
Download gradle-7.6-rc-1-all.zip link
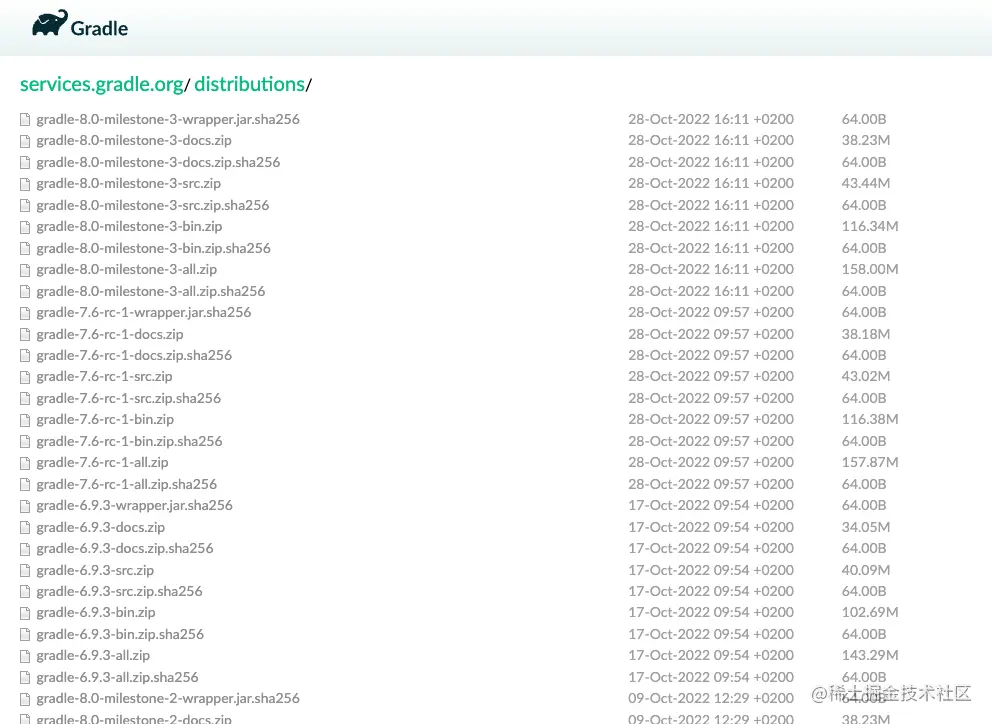102,462
